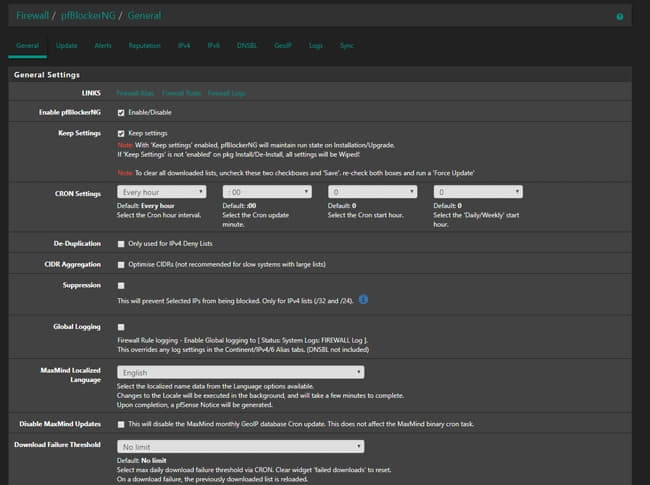
Task: Open the Cron hour interval dropdown
Action: (x=161, y=192)
